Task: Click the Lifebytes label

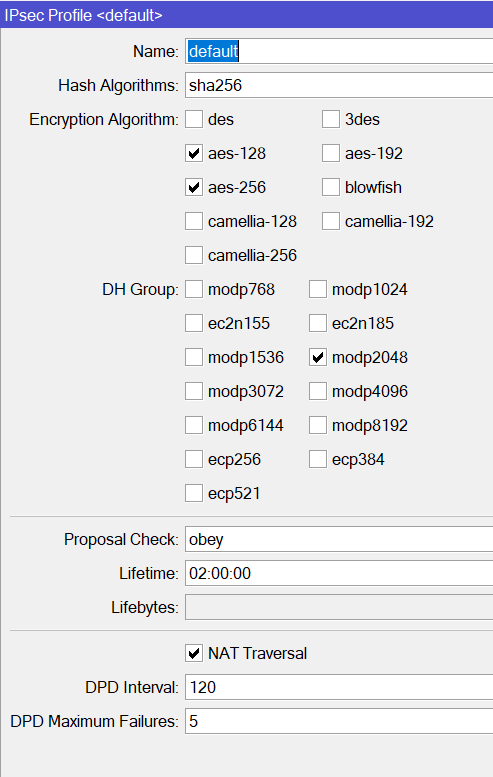Action: point(145,607)
